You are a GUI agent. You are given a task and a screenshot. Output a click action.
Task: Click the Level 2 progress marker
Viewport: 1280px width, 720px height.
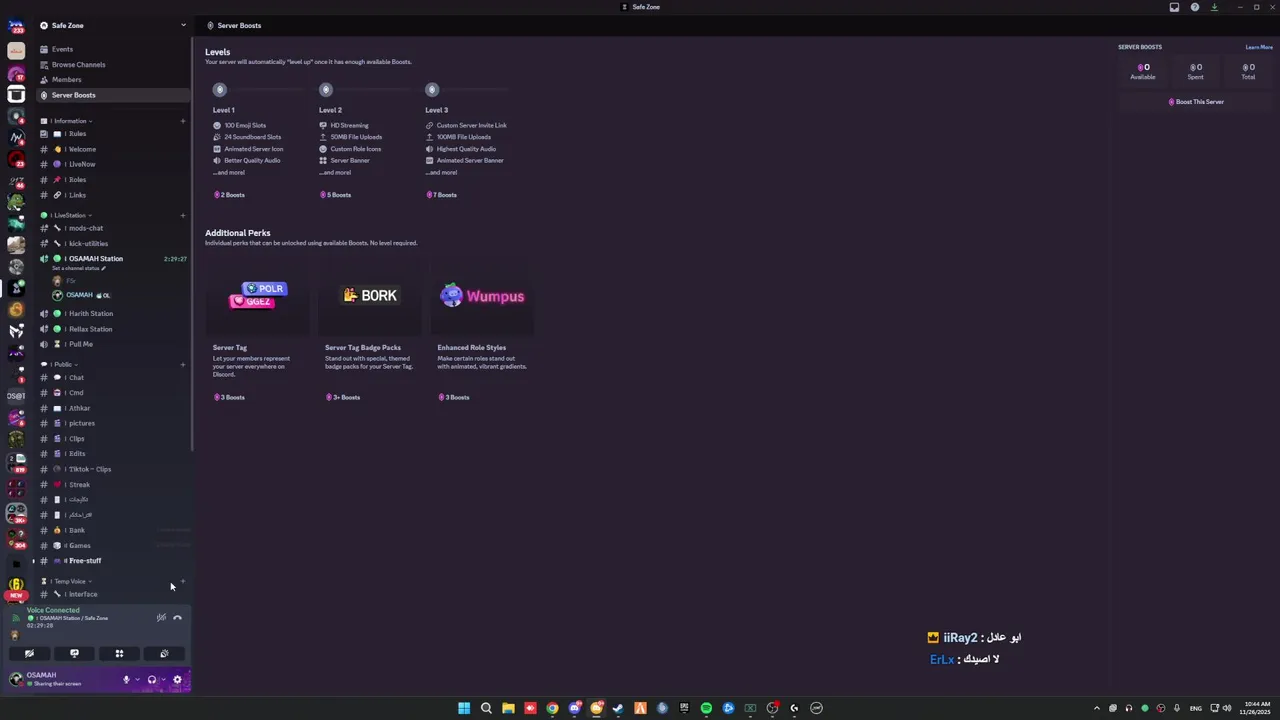coord(325,90)
